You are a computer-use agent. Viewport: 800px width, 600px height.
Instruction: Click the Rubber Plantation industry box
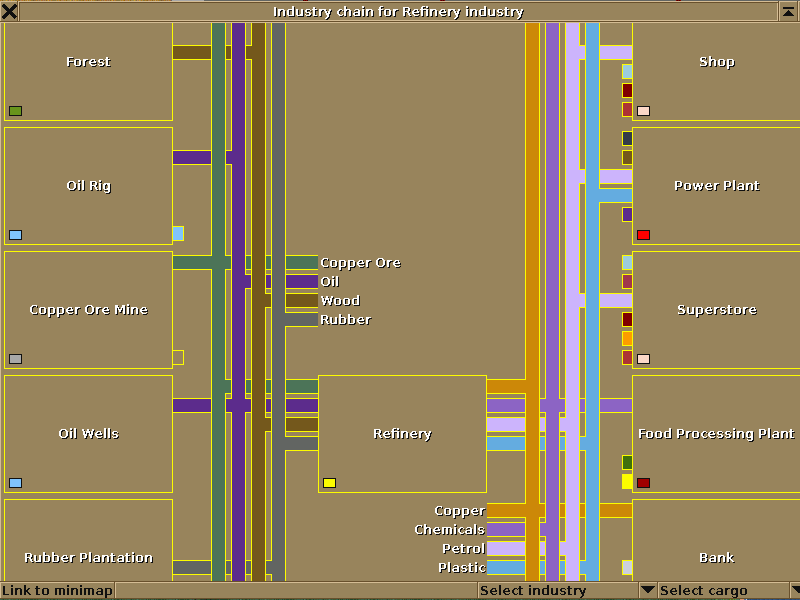pos(88,540)
